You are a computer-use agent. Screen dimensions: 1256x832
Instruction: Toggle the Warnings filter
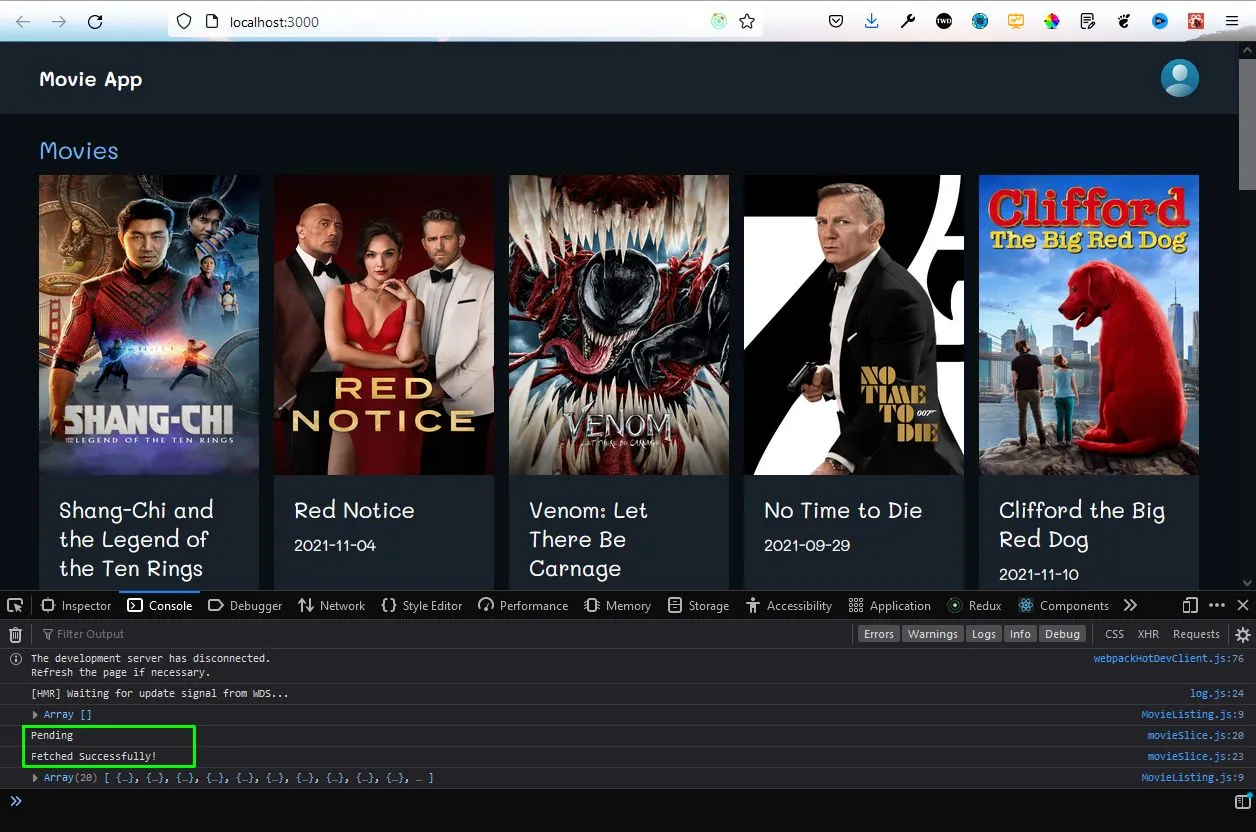(933, 634)
